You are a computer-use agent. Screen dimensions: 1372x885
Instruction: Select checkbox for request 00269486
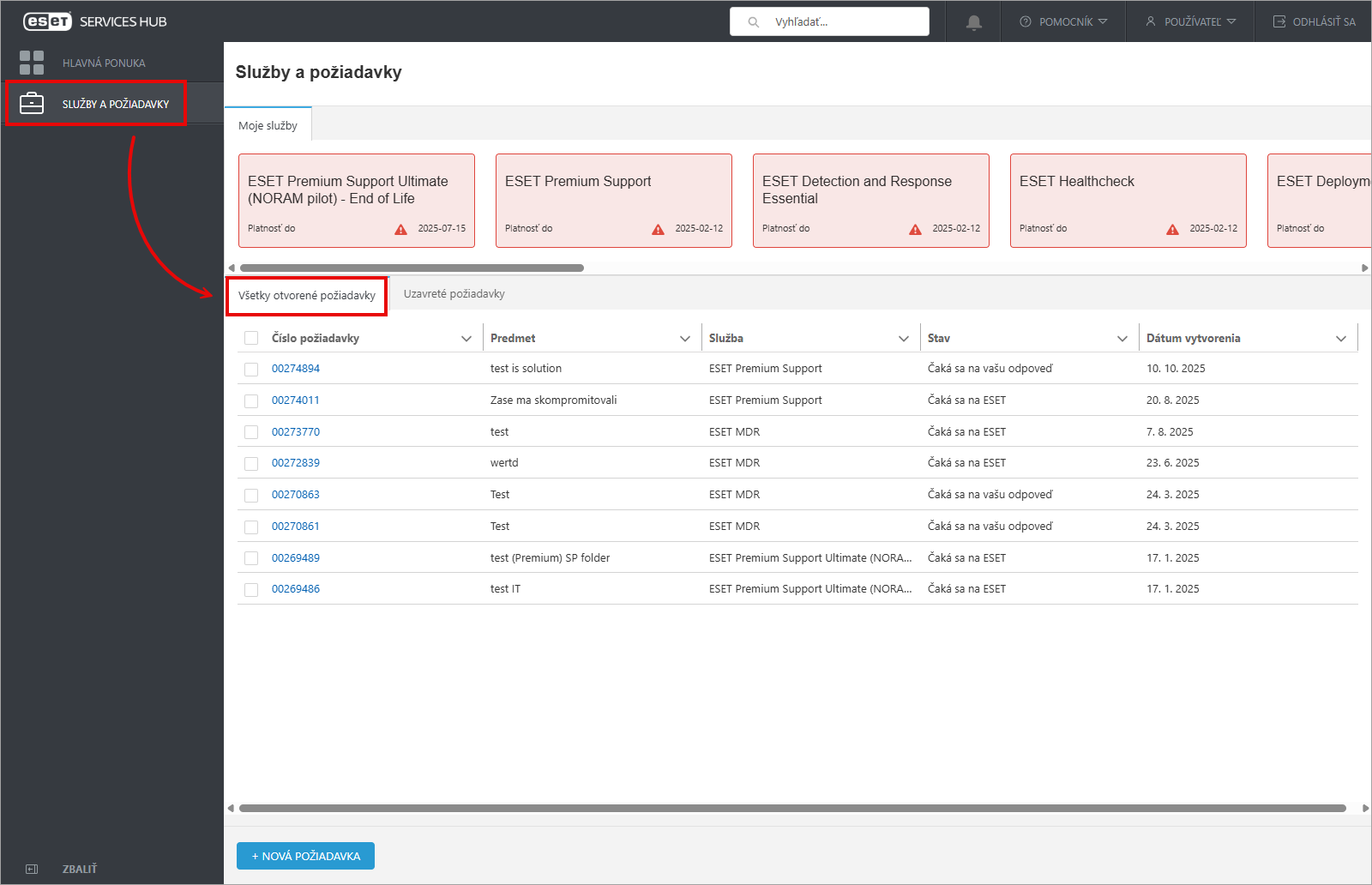pyautogui.click(x=251, y=589)
